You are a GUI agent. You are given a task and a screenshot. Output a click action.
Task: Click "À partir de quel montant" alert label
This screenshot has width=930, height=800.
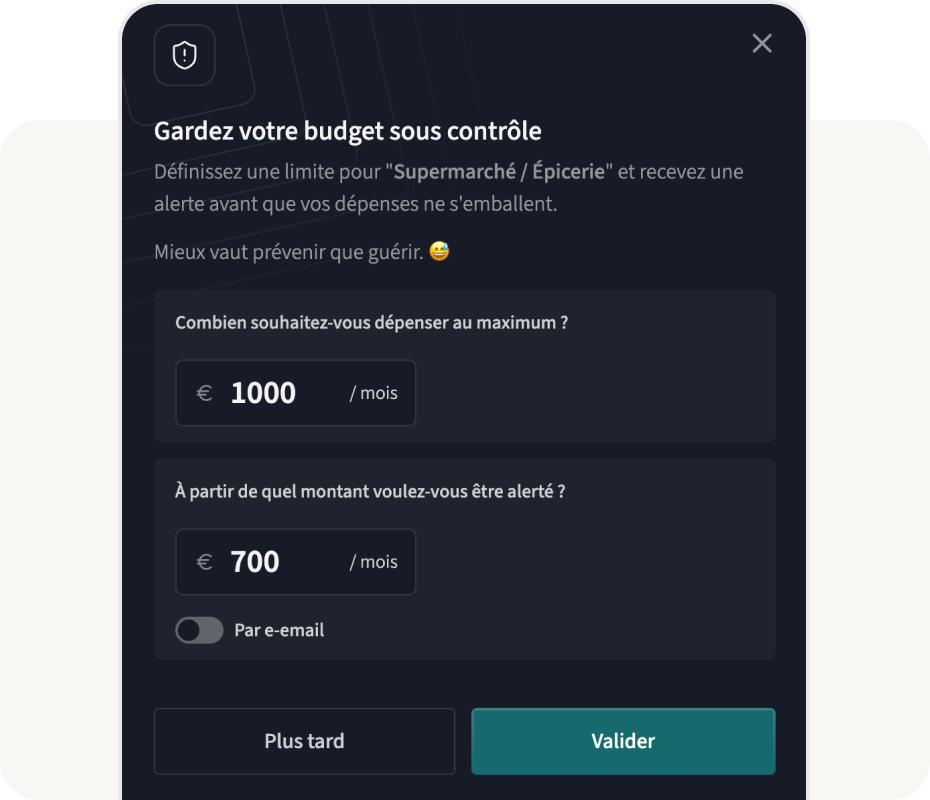click(x=369, y=491)
